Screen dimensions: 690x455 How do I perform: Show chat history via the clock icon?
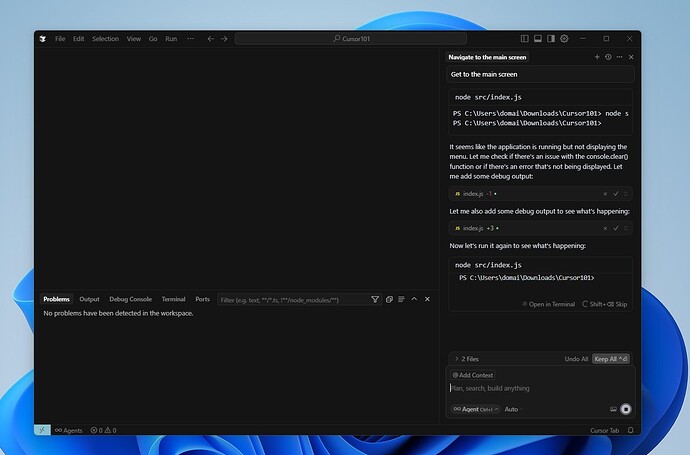(608, 57)
